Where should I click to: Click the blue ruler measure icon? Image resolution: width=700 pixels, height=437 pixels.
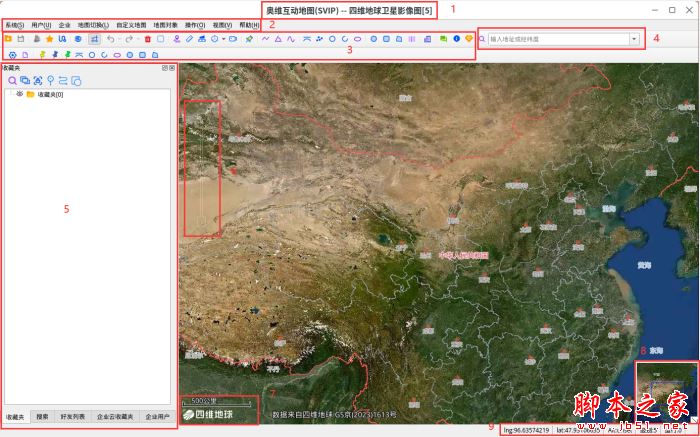click(189, 39)
